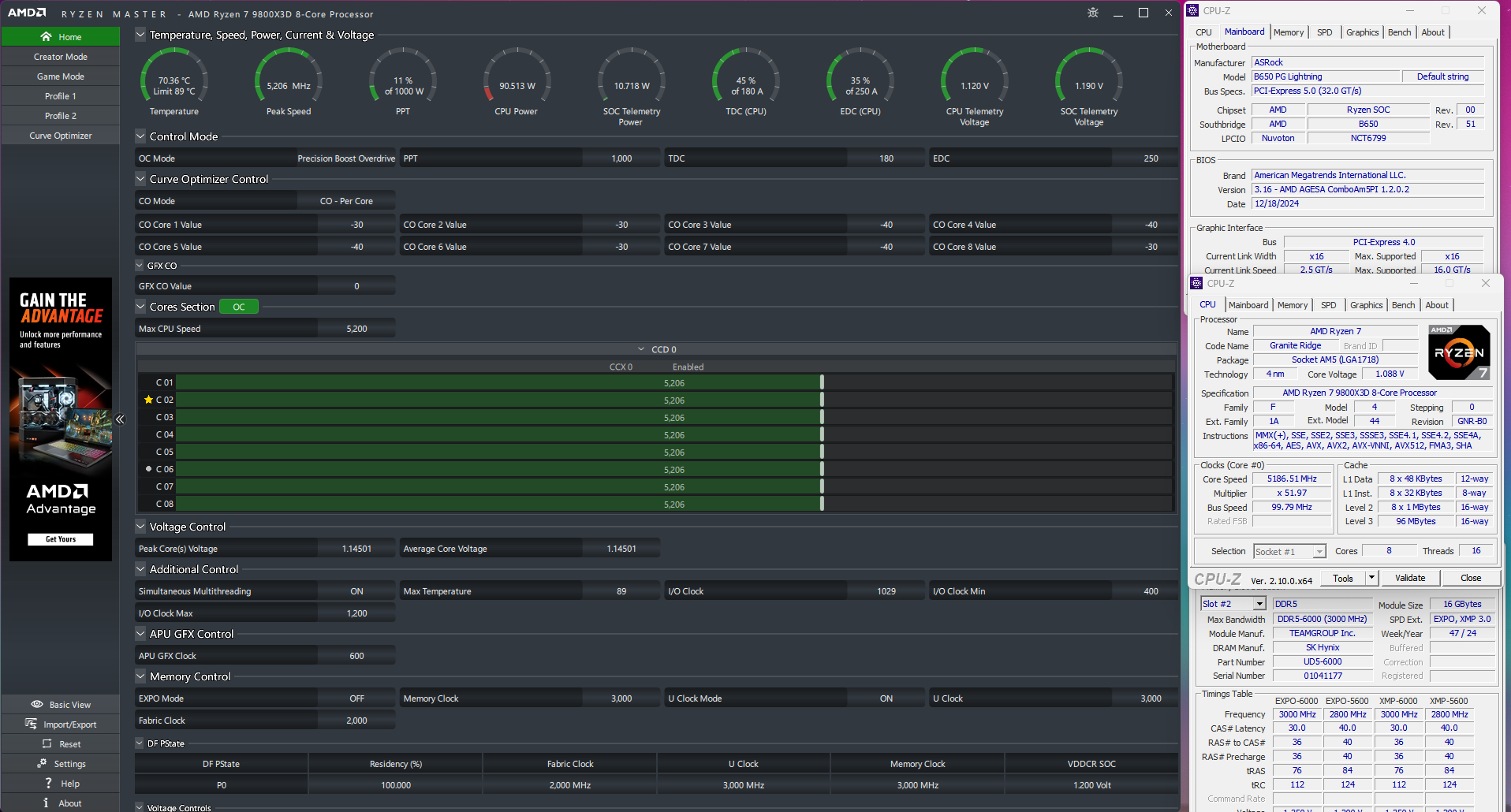
Task: Click the Max Temperature value 89
Action: (x=621, y=591)
